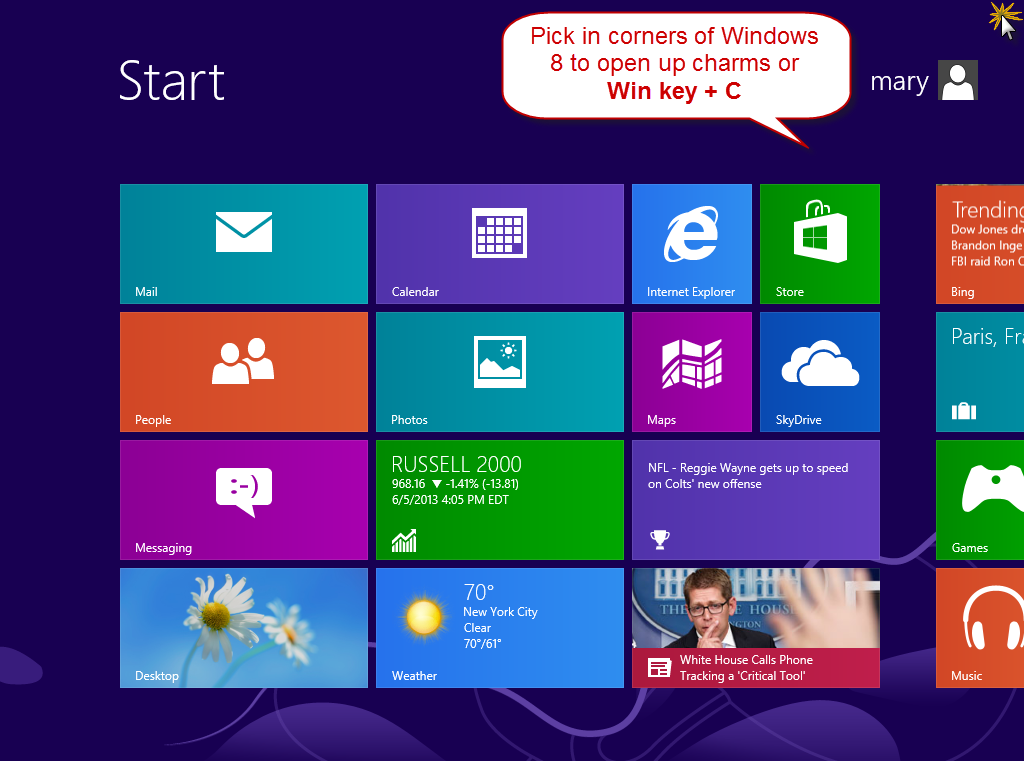Click the Music tile label
This screenshot has width=1024, height=761.
(x=966, y=676)
